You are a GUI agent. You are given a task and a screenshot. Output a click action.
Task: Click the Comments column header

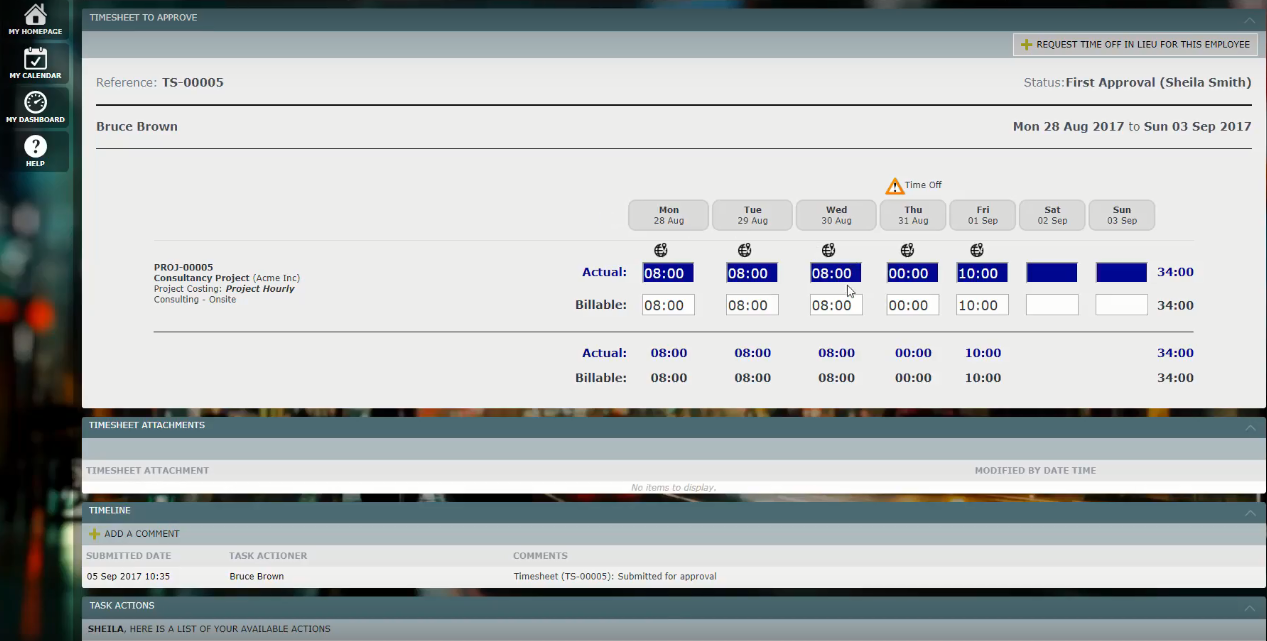[x=540, y=556]
